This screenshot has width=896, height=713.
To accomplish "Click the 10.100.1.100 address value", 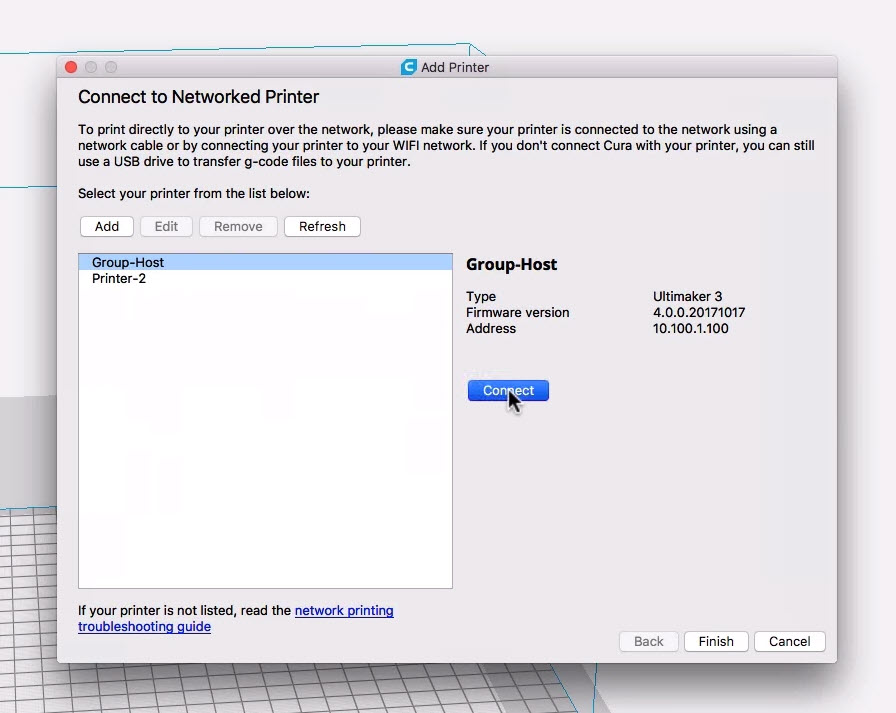I will (690, 328).
